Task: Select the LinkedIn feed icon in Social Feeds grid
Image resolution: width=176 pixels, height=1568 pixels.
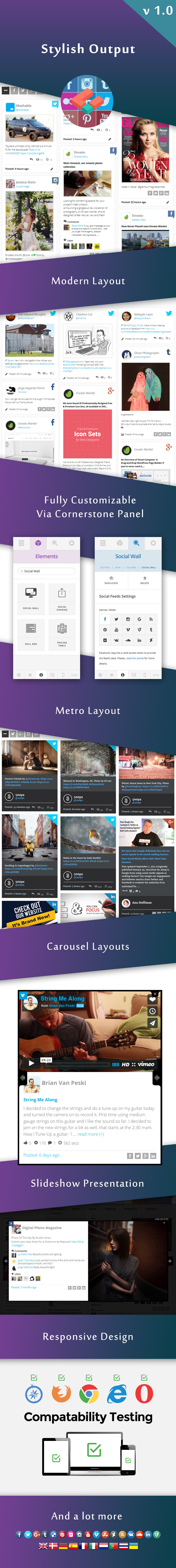Action: point(140,640)
